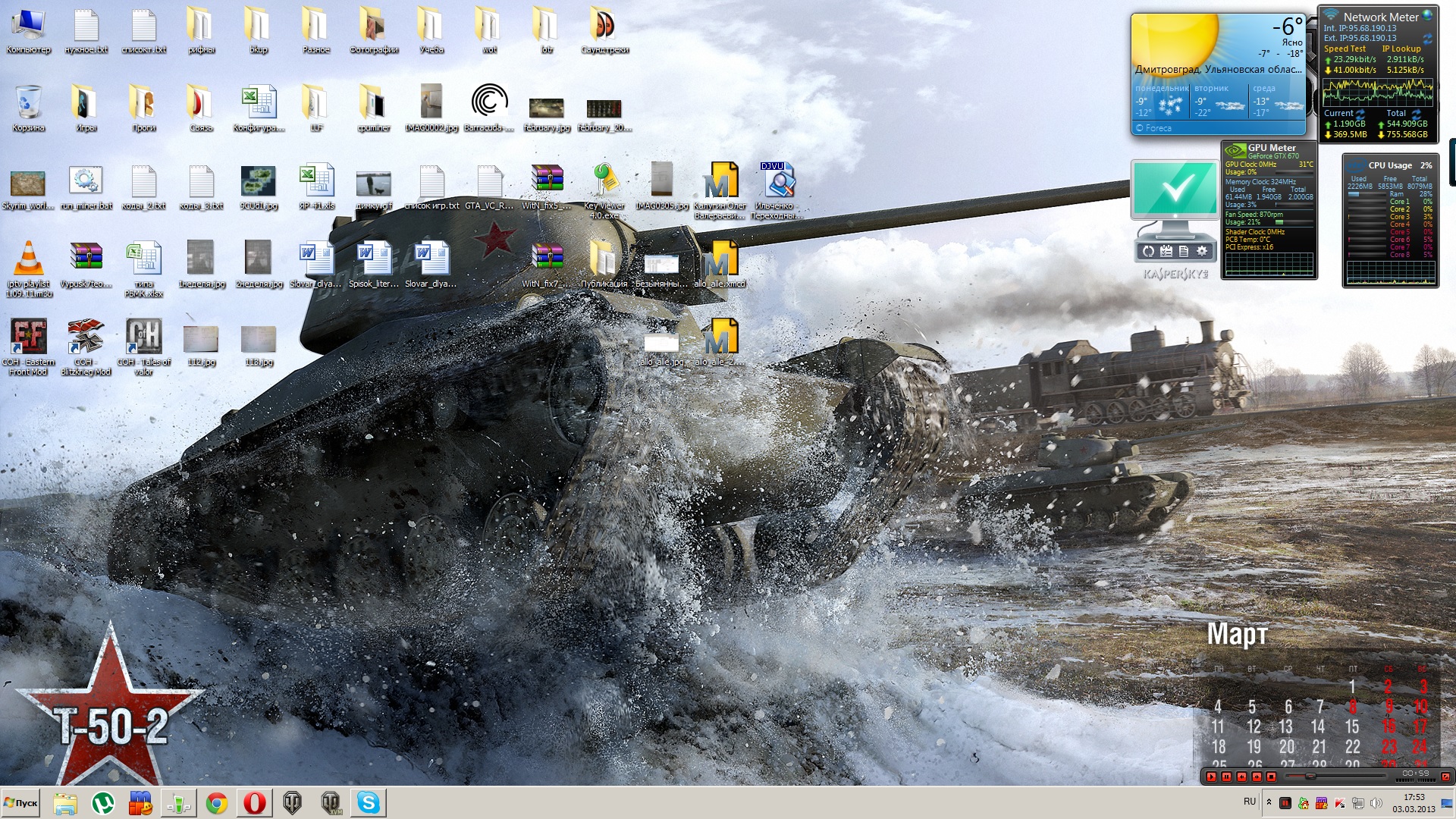
Task: Click the Kaspersky gadget update icon
Action: pyautogui.click(x=1149, y=251)
